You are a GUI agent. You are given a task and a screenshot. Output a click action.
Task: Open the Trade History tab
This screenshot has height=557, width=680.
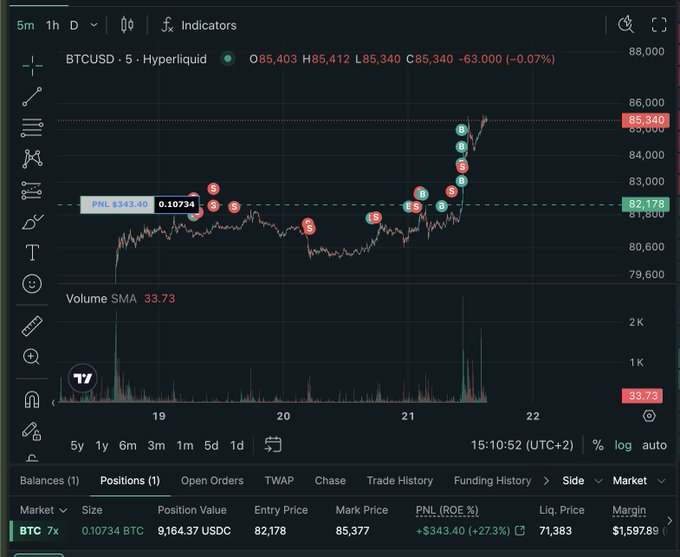pos(400,481)
